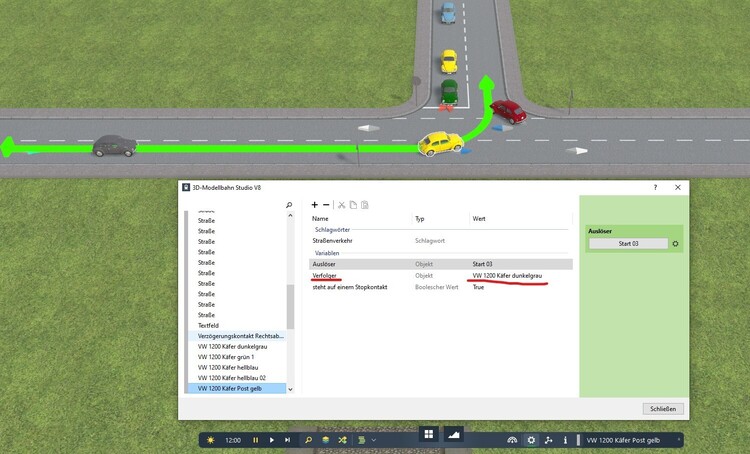Image resolution: width=750 pixels, height=454 pixels.
Task: Select the Straßenverkehr keyword row
Action: [x=332, y=241]
